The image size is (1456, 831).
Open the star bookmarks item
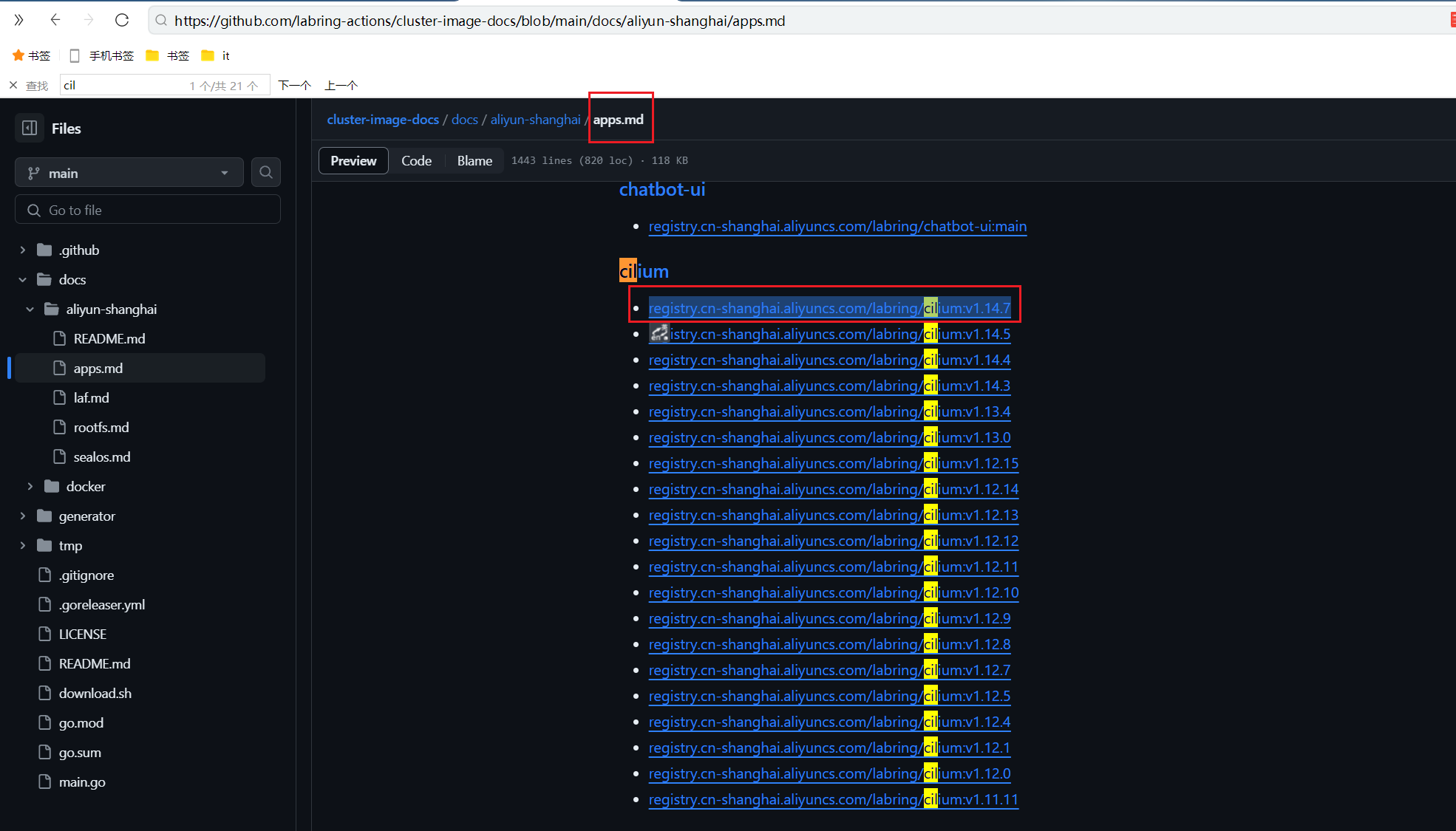[31, 55]
